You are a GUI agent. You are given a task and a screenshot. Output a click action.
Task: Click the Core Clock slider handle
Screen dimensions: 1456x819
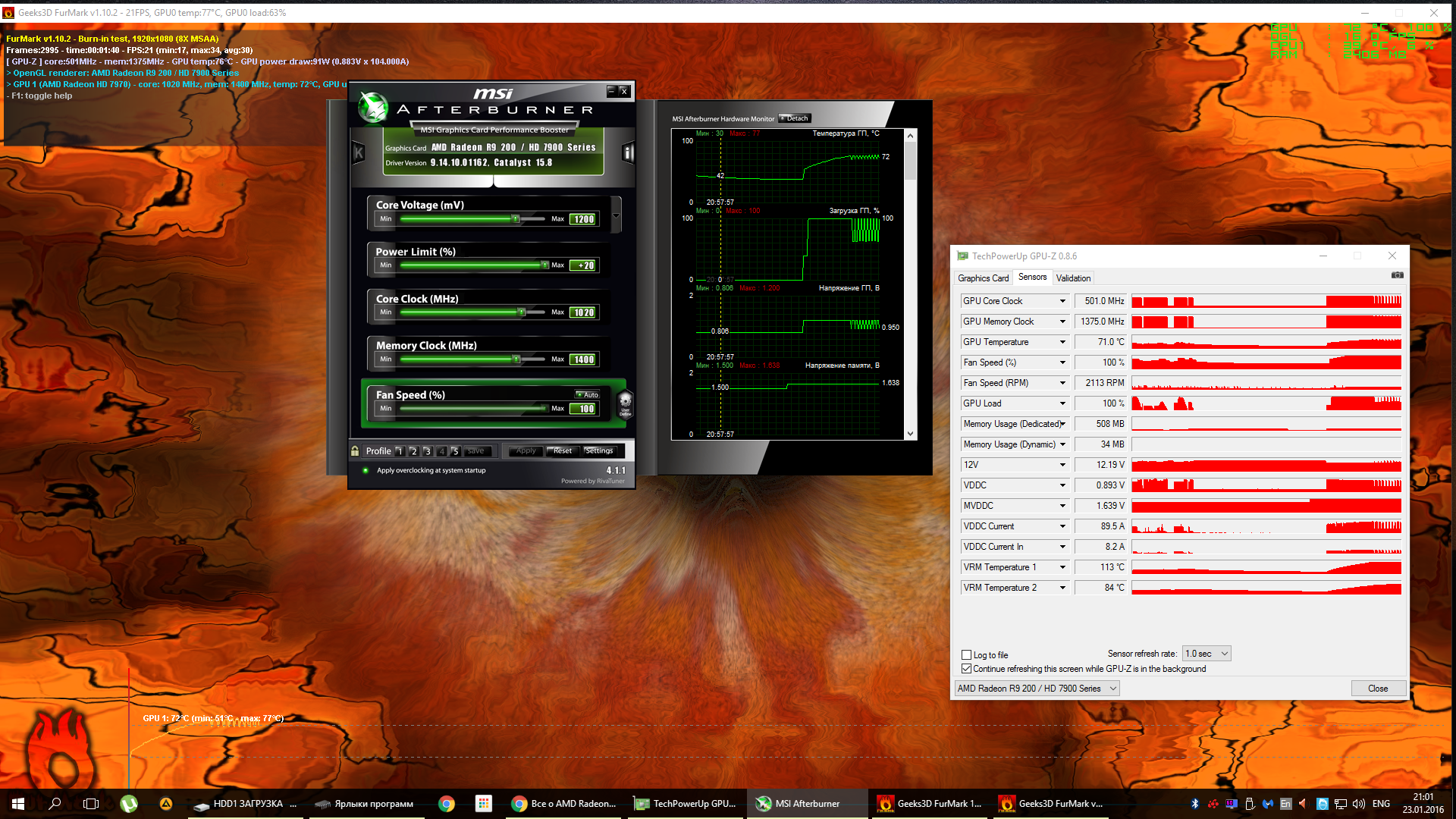coord(521,312)
